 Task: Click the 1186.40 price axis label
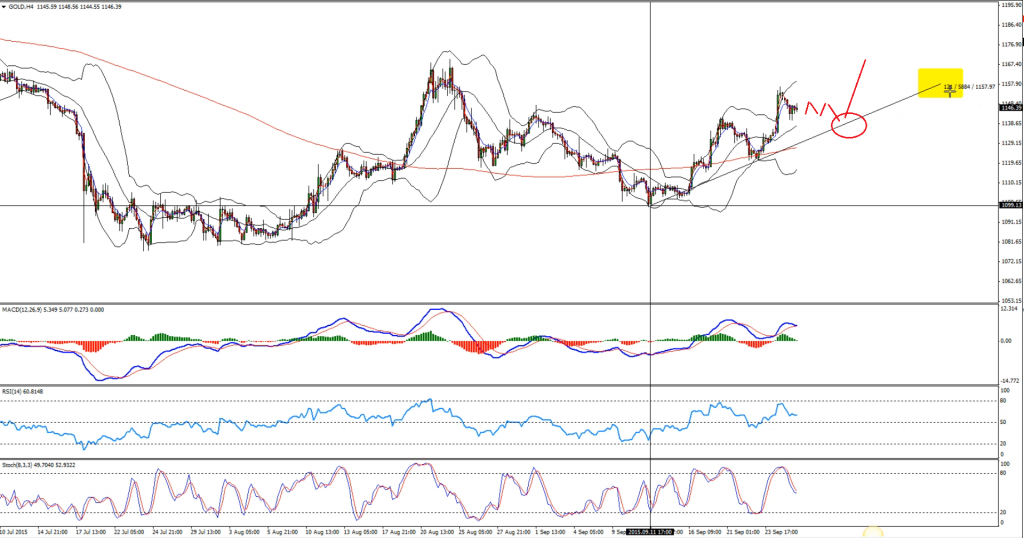click(x=1011, y=25)
